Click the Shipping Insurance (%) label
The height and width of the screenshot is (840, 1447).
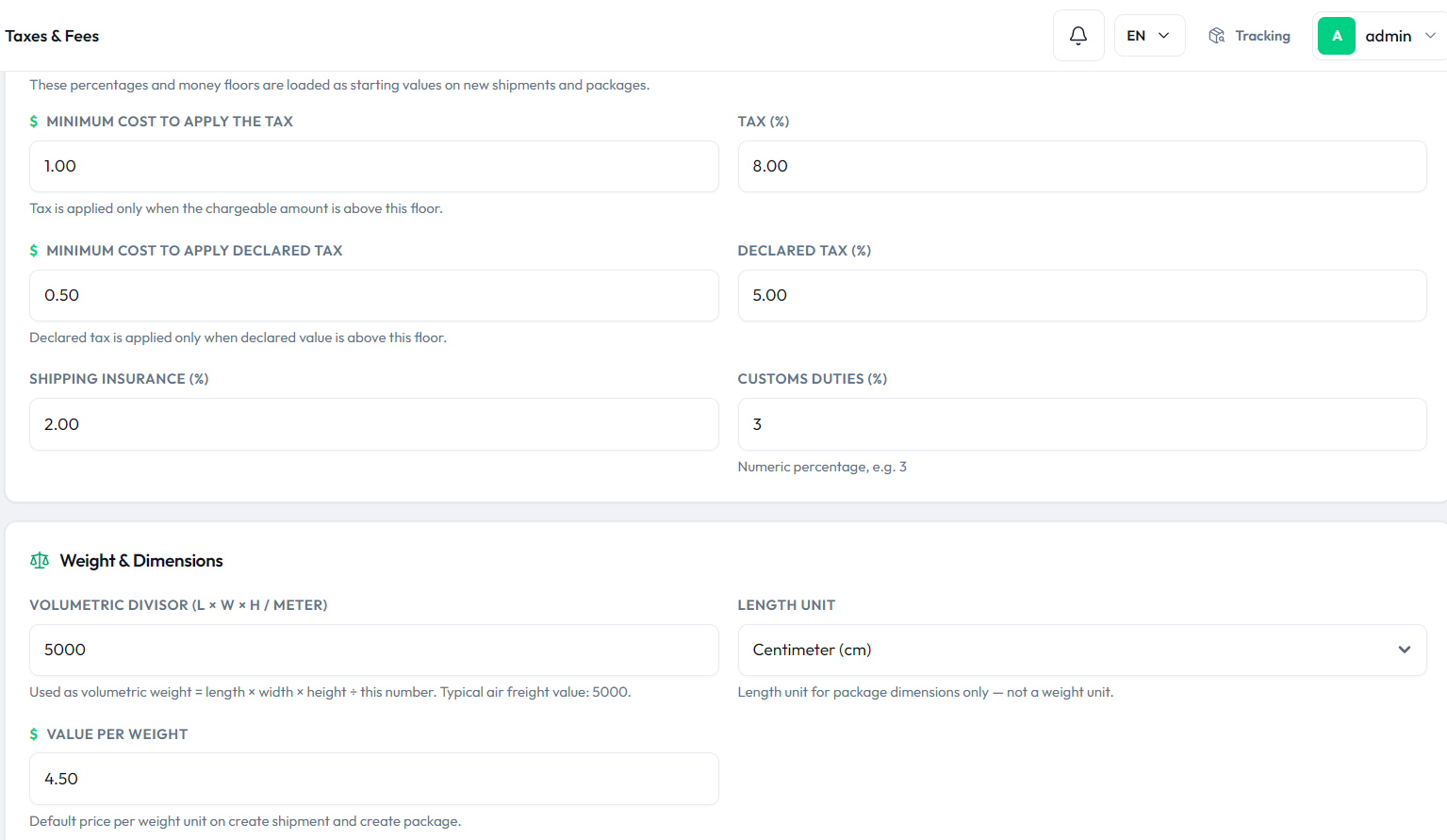[x=119, y=379]
